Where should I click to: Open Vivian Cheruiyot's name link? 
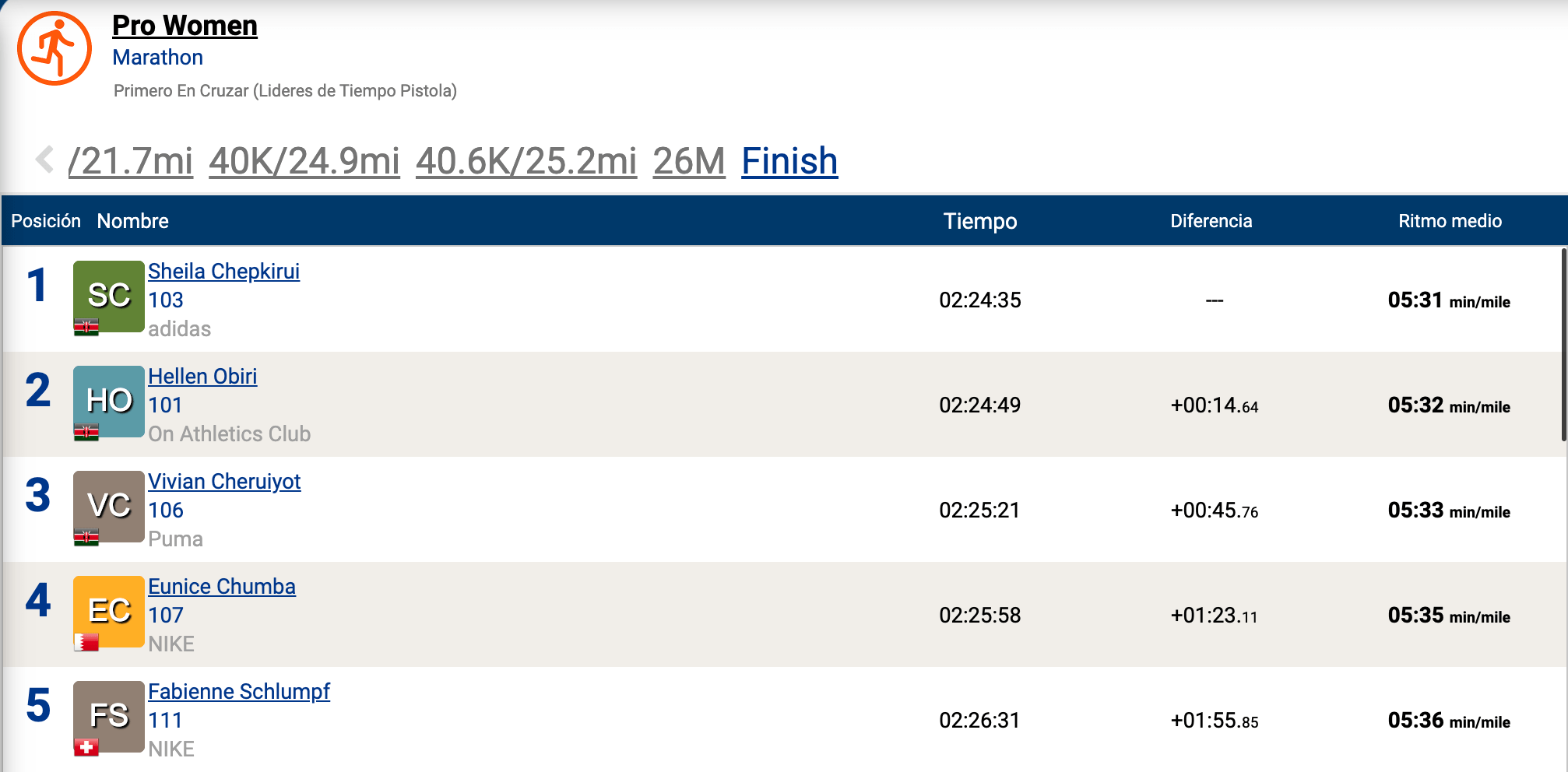click(x=224, y=482)
